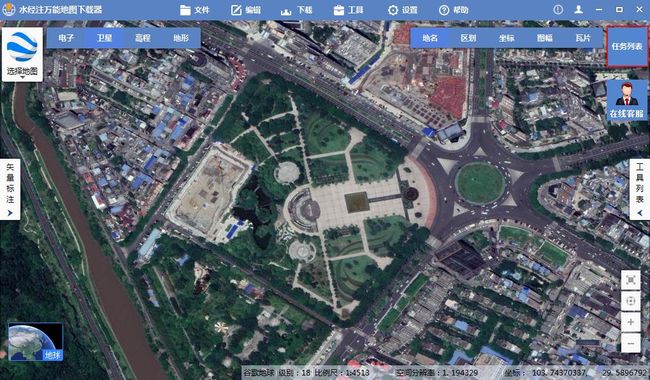This screenshot has width=650, height=380.
Task: Open the 设置 menu
Action: pos(403,10)
